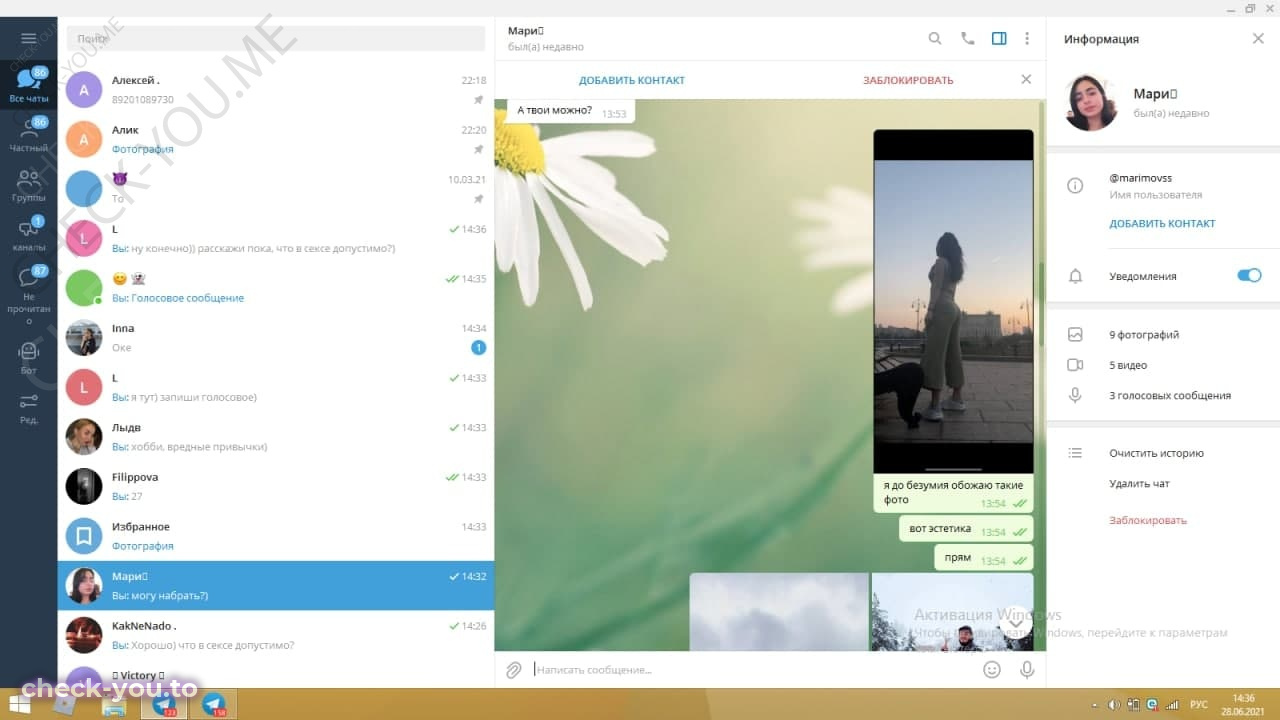
Task: Click the volume icon in system tray
Action: (1114, 704)
